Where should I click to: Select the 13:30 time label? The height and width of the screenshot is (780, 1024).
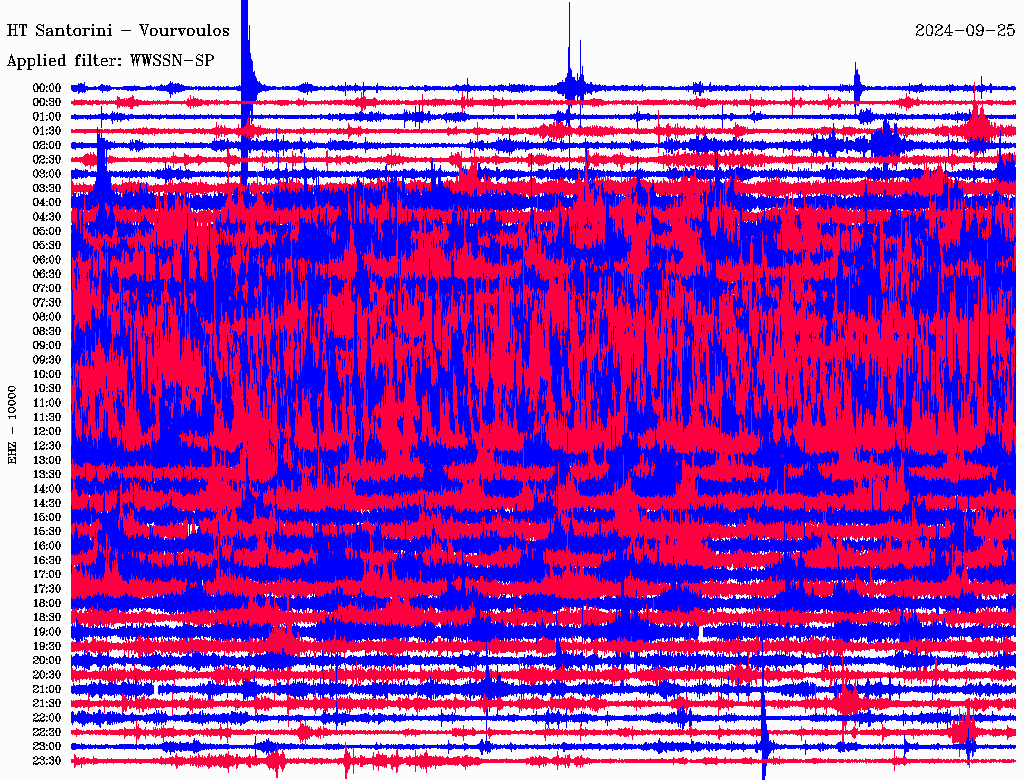[x=47, y=474]
